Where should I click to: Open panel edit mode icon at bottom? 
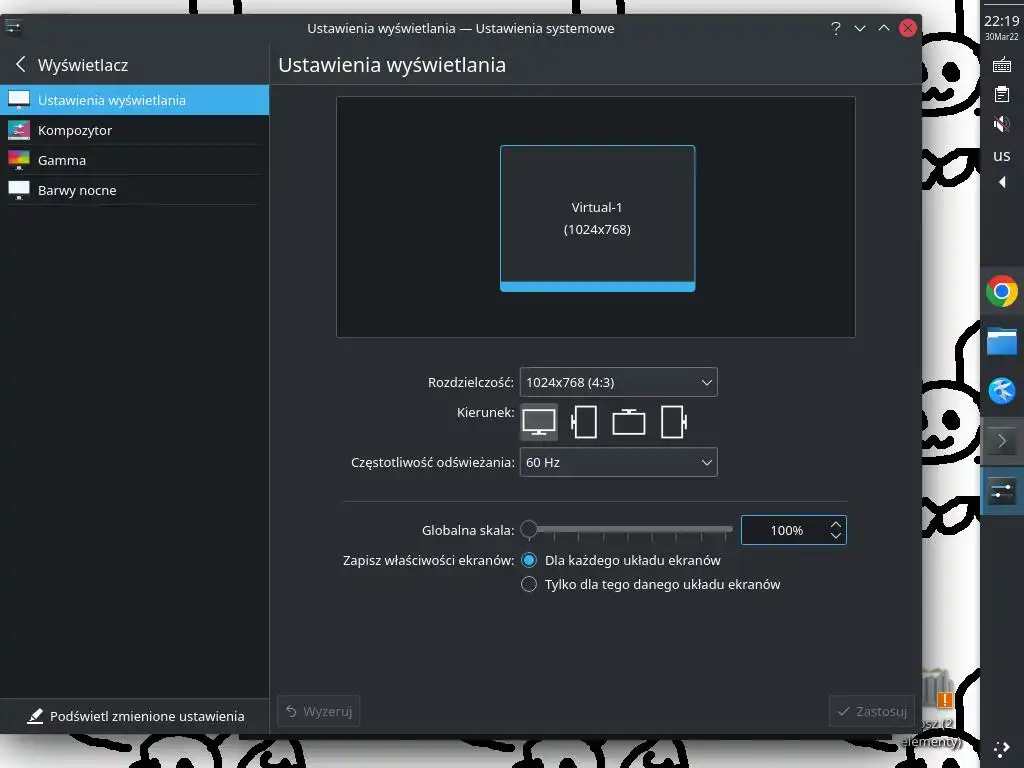pyautogui.click(x=1002, y=749)
